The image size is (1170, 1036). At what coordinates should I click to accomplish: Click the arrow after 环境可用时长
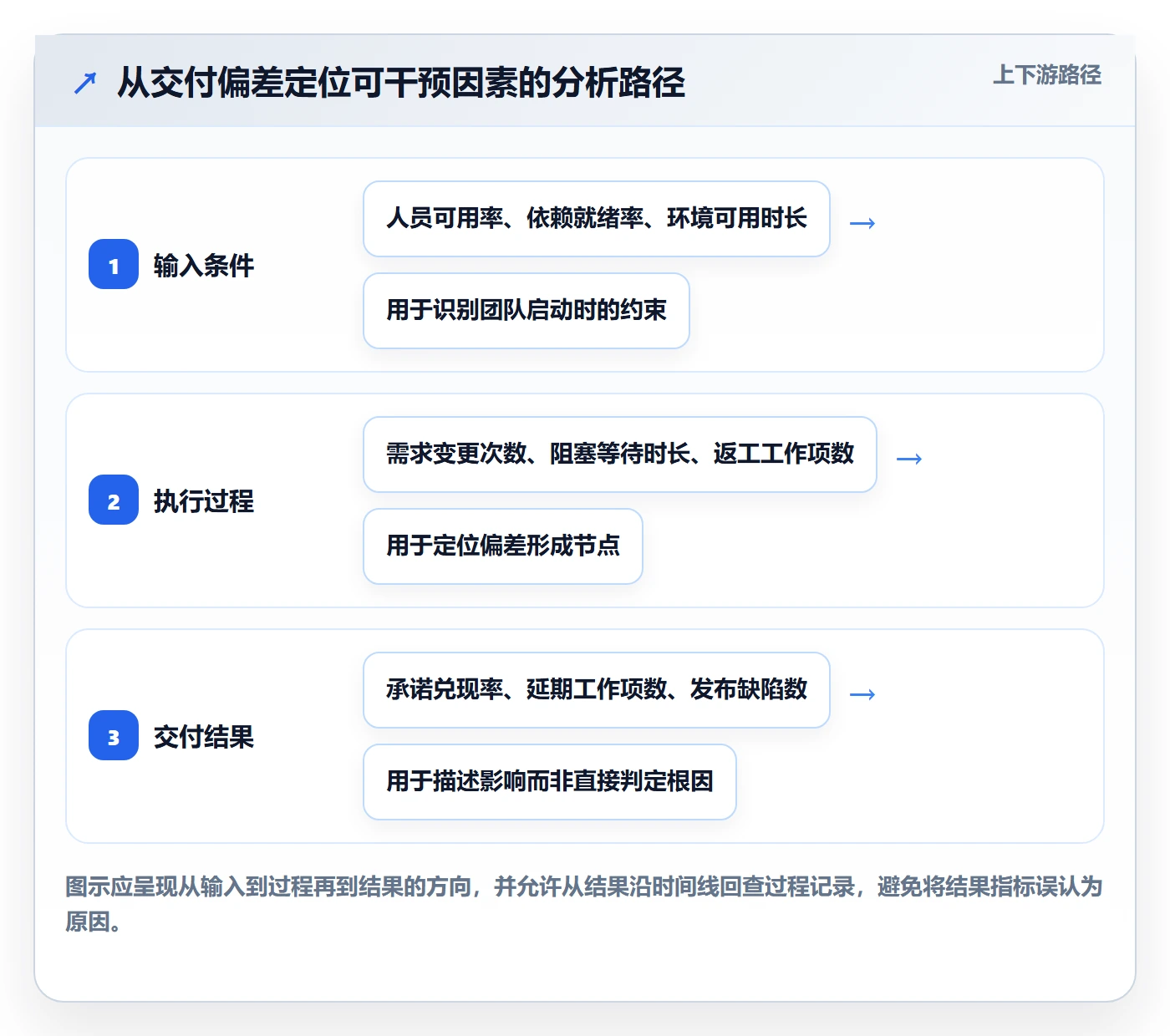862,223
